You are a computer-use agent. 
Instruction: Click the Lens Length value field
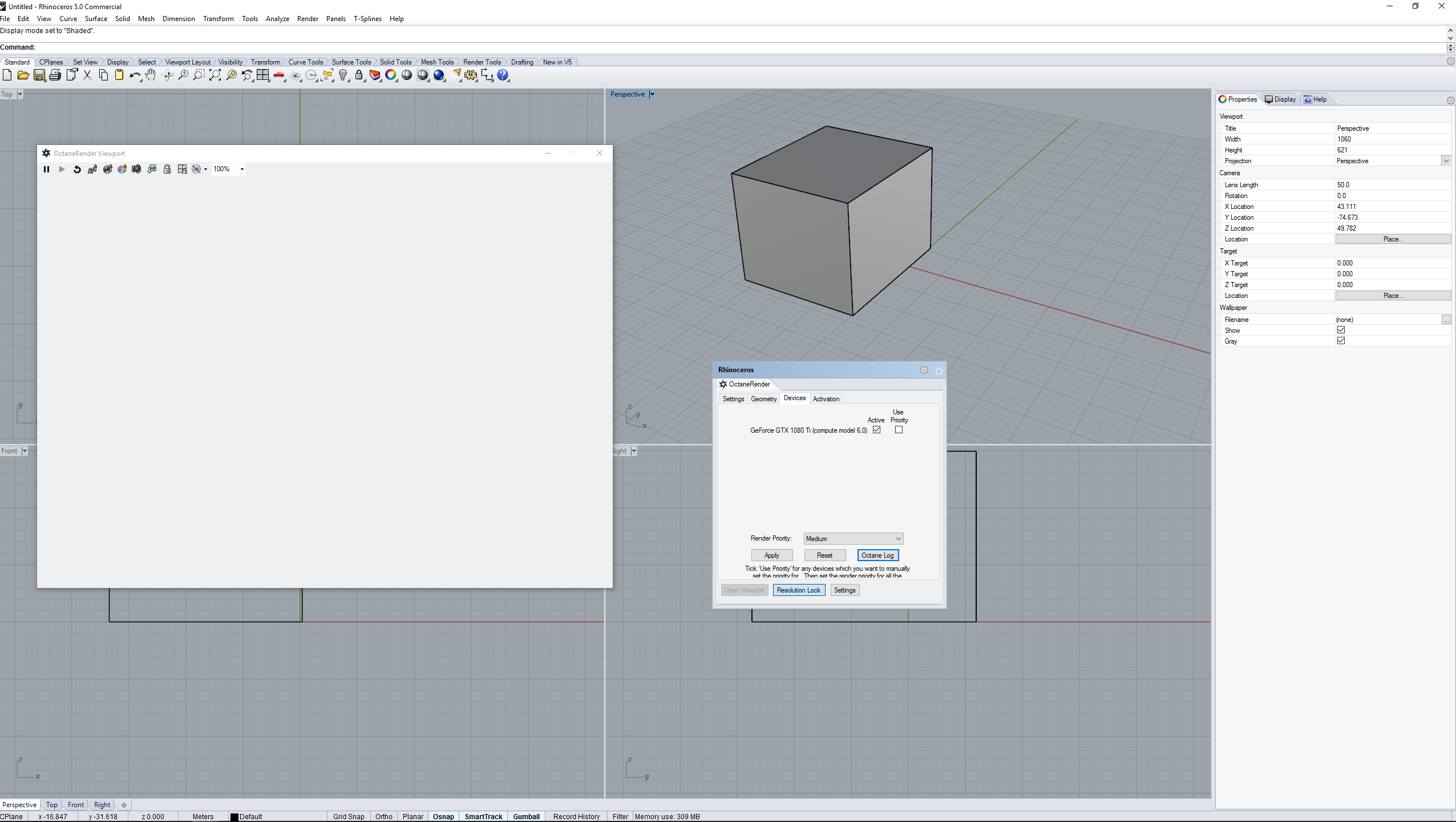(1392, 185)
